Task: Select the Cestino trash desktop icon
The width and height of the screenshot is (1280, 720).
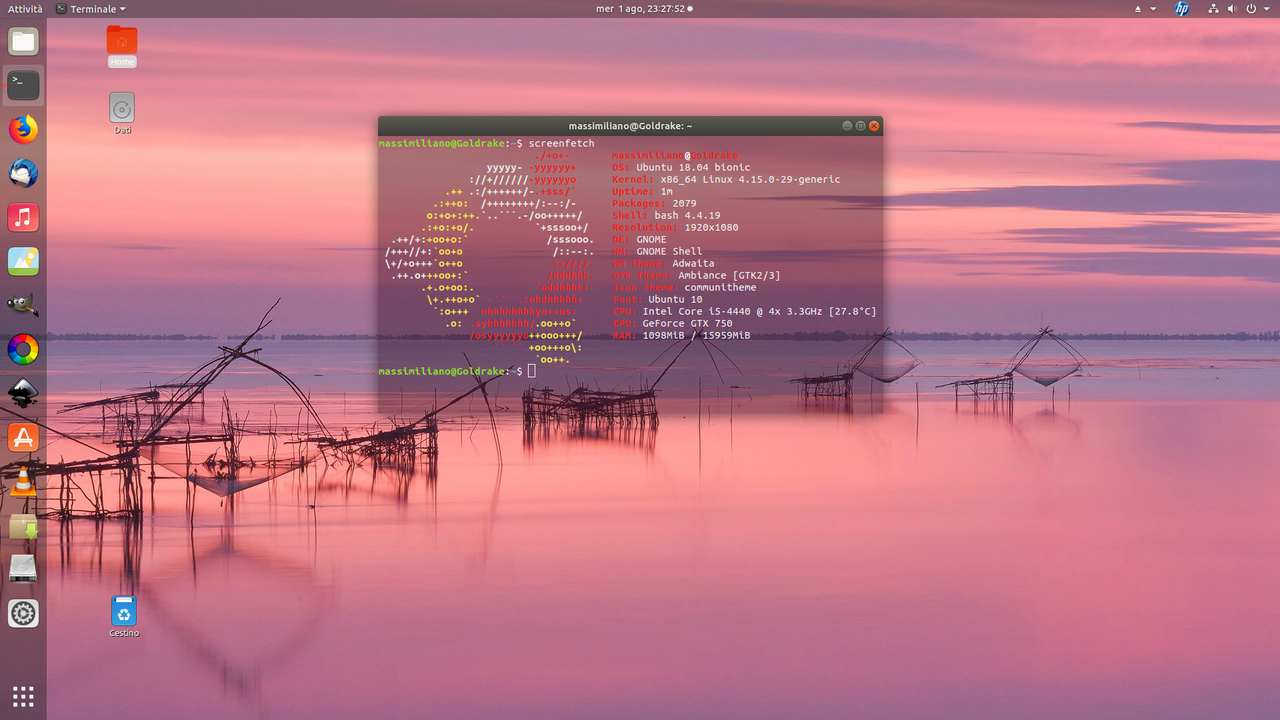Action: (x=124, y=617)
